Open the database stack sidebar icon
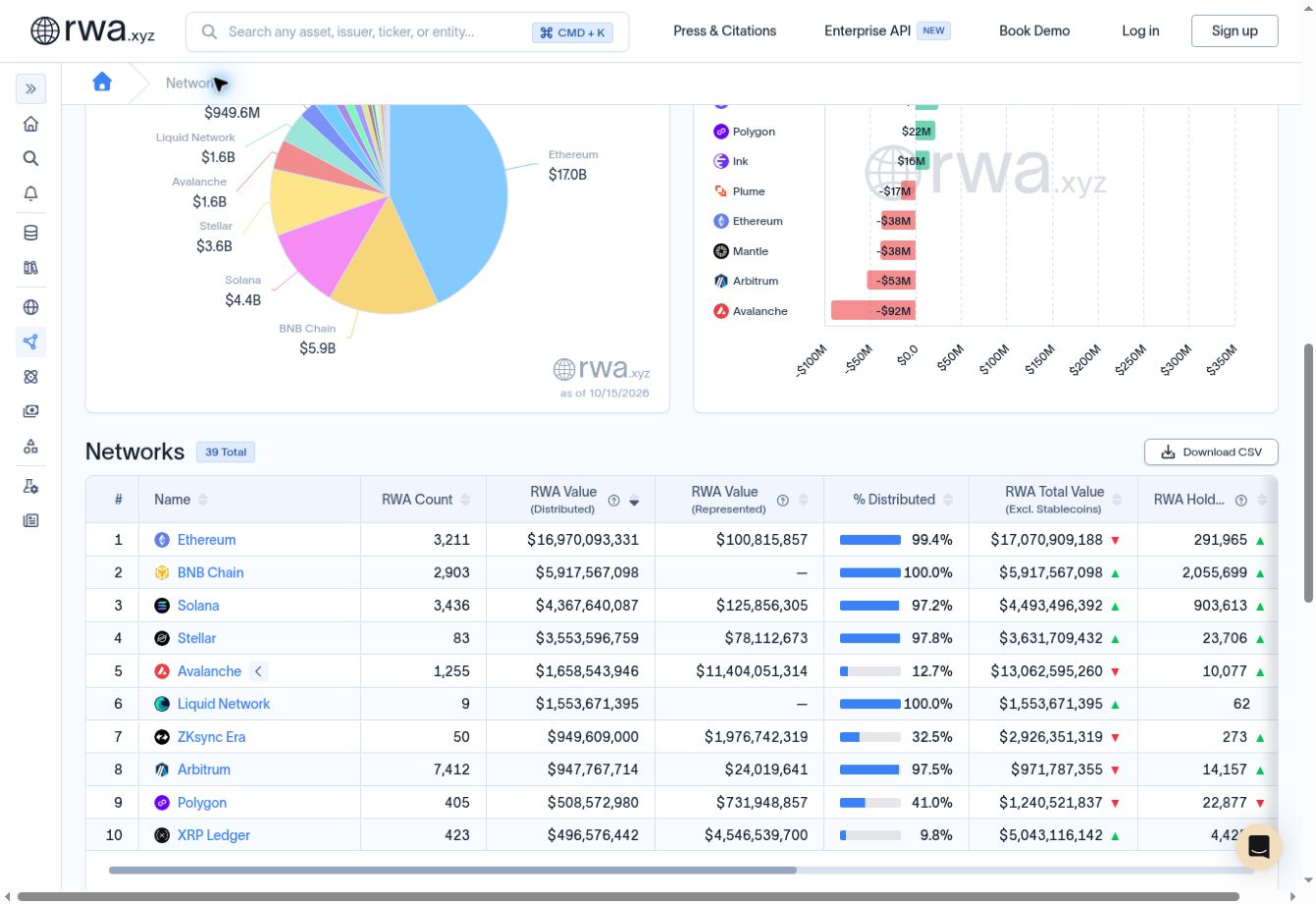The height and width of the screenshot is (904, 1316). 30,233
